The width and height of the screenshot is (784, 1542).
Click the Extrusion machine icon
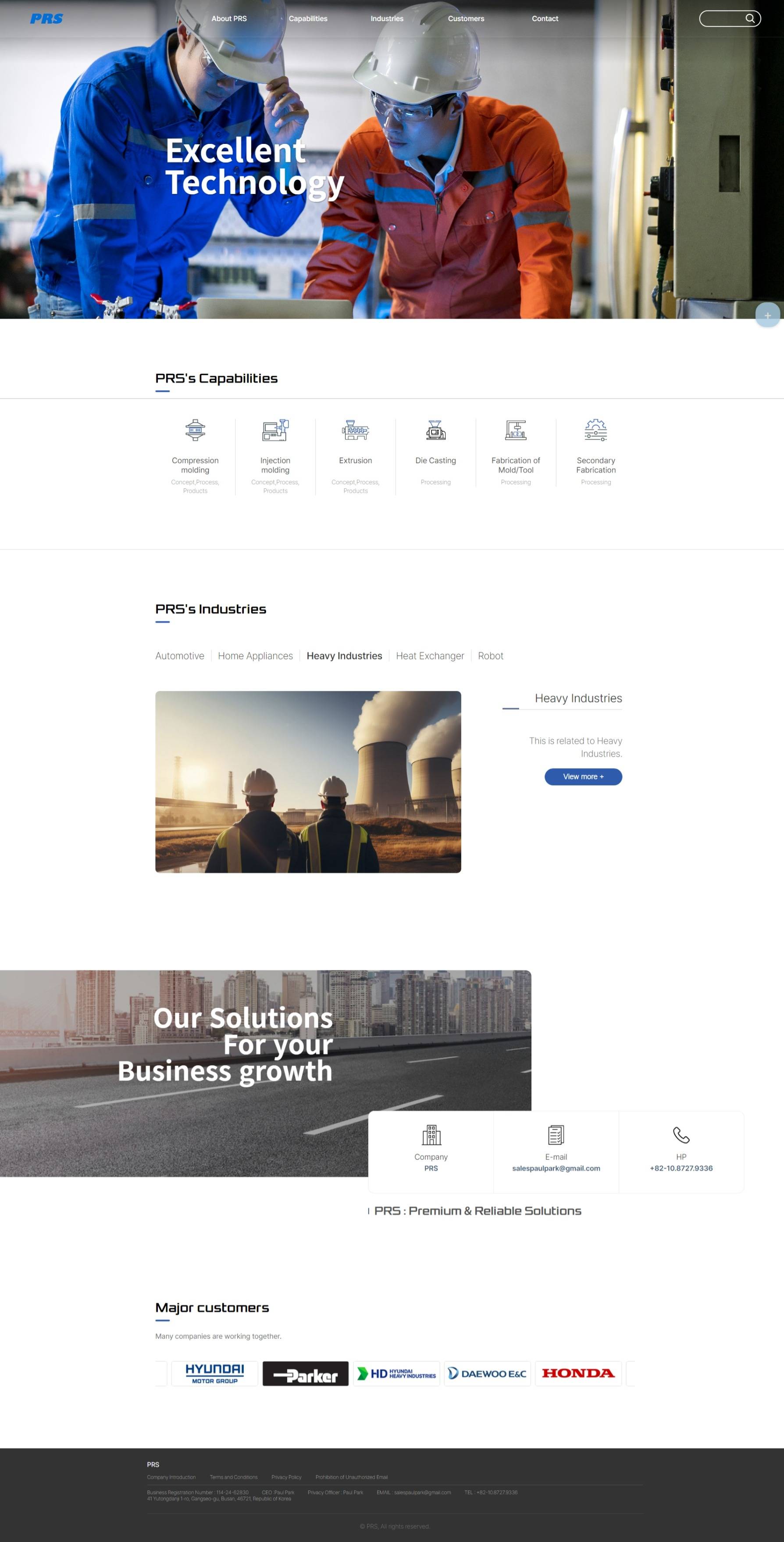356,430
